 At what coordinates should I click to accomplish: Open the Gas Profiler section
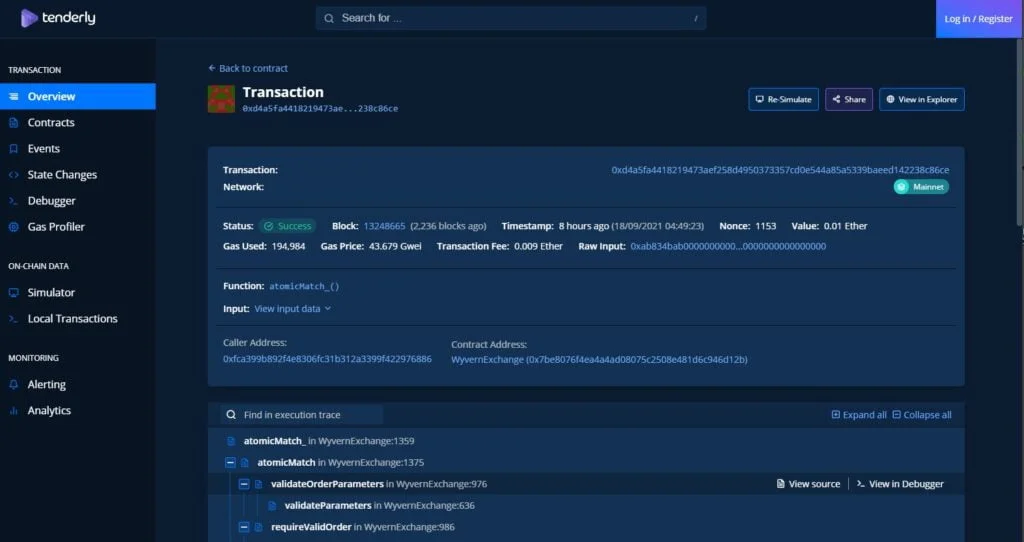78,227
